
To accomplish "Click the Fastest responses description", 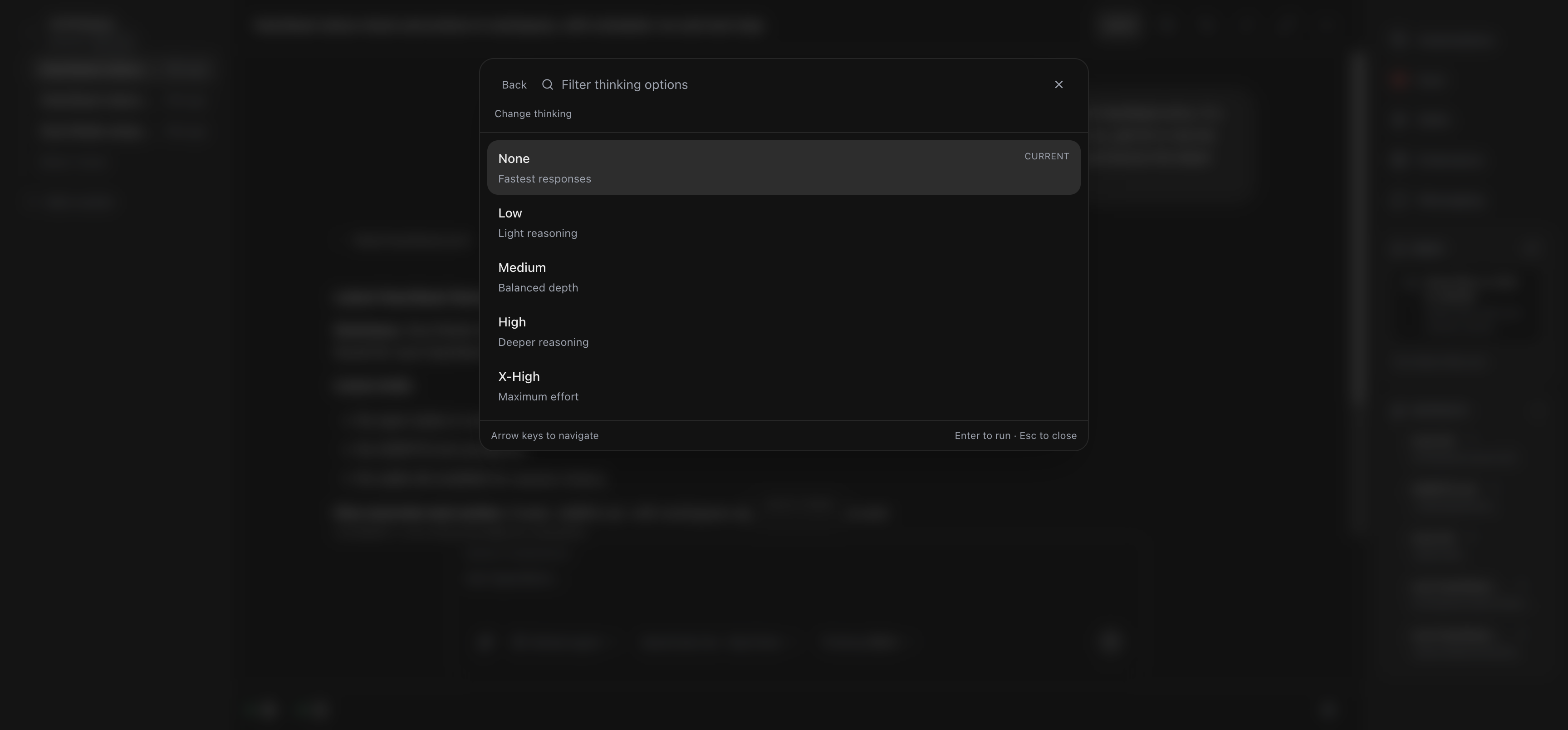I will [x=544, y=179].
